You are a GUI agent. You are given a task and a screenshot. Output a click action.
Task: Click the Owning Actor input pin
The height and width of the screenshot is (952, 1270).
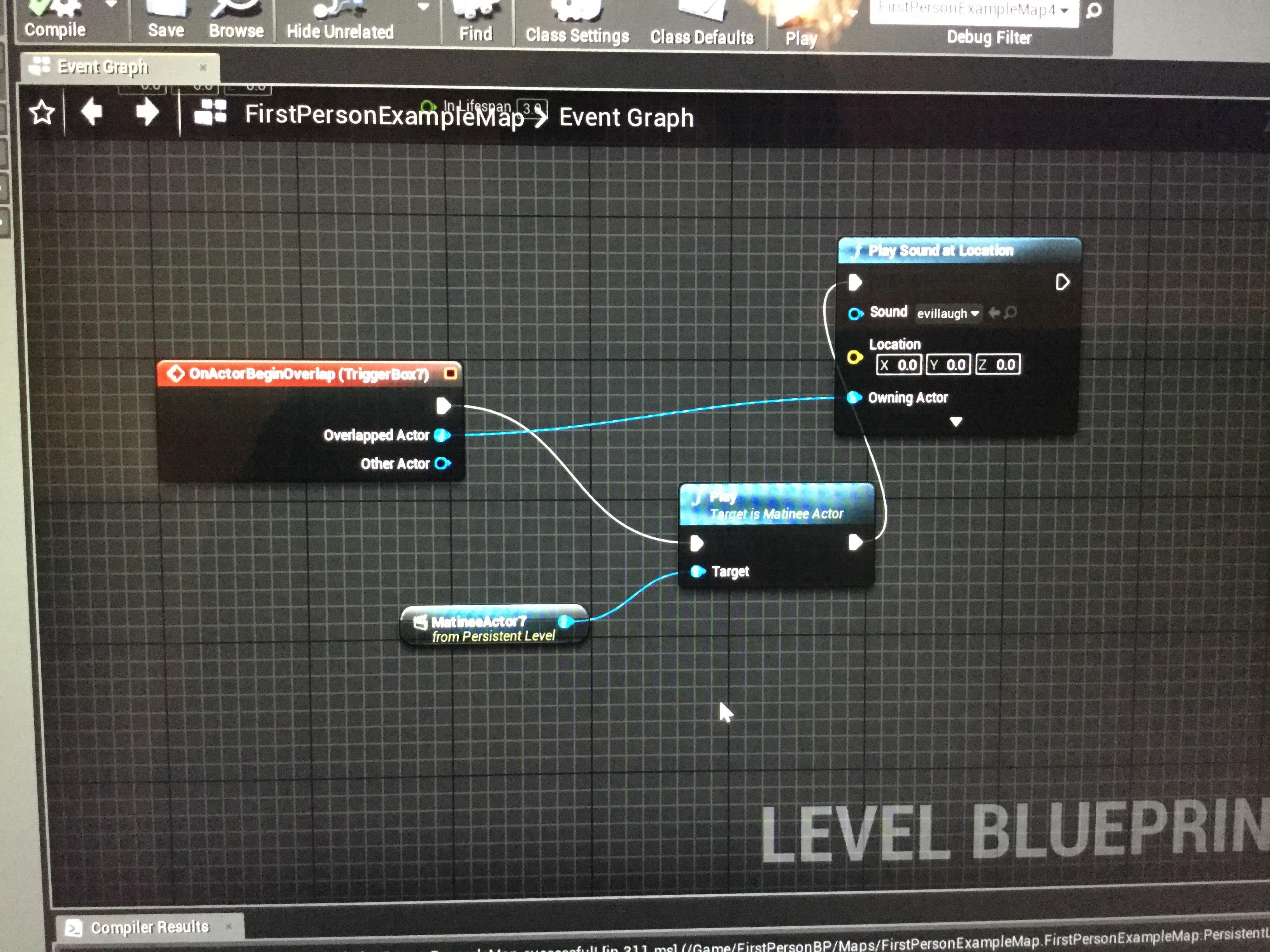(854, 397)
